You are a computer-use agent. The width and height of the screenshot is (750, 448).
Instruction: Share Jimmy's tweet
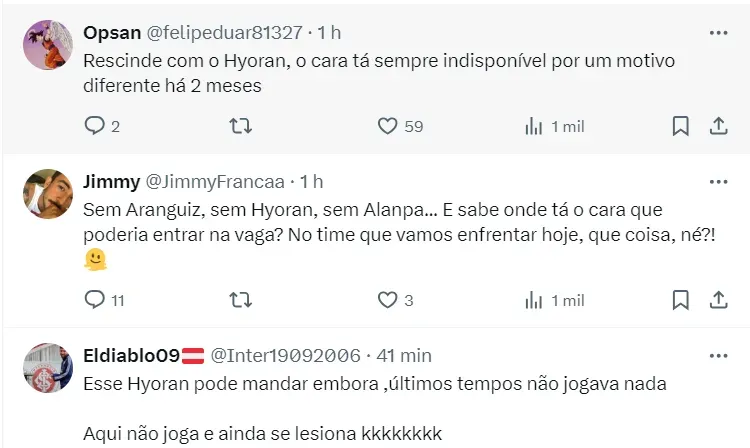tap(718, 299)
